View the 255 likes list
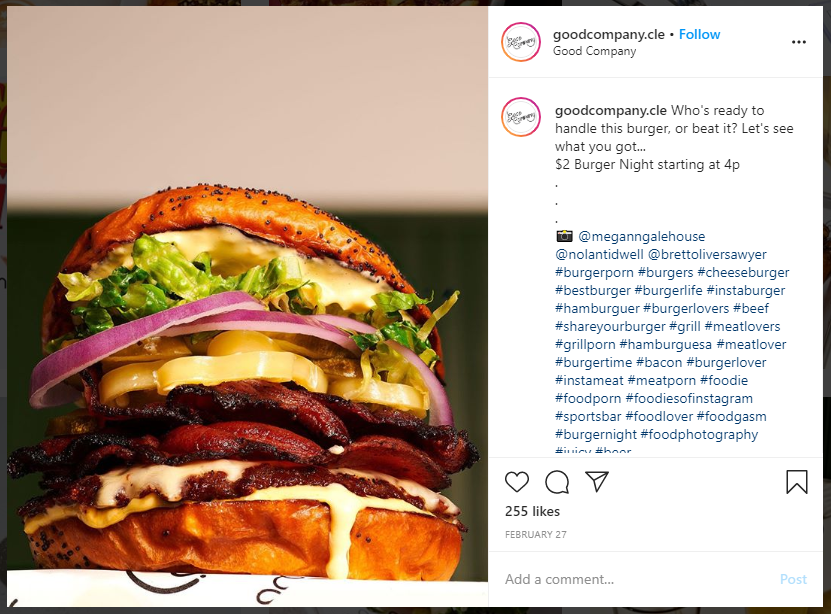The image size is (831, 614). [532, 511]
